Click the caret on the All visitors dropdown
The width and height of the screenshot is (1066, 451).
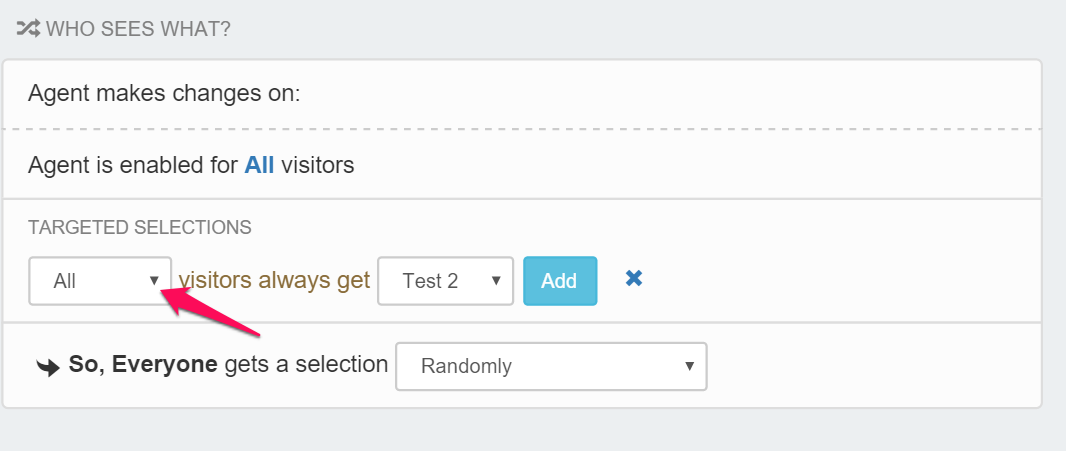click(x=154, y=281)
